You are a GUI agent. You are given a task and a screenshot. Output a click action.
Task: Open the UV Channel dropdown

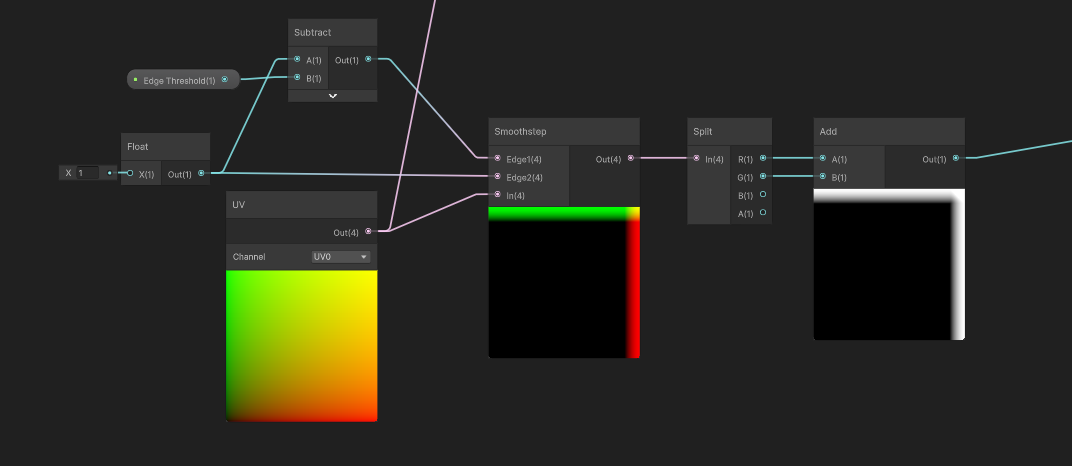click(x=340, y=257)
